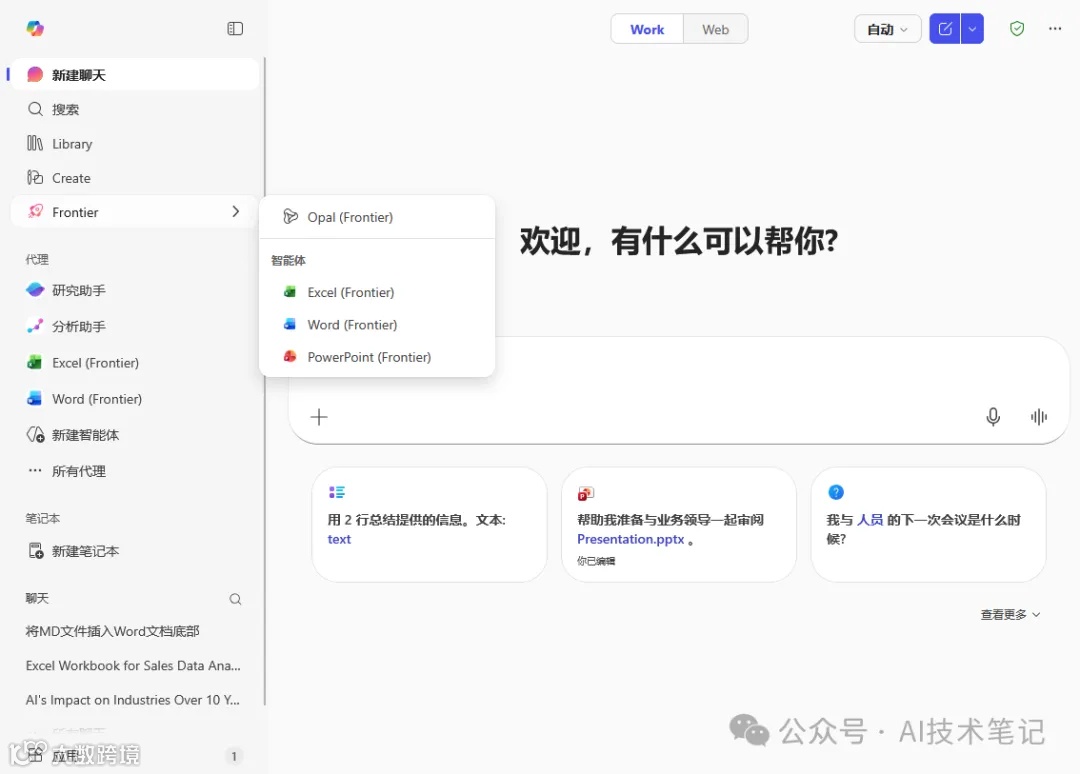The image size is (1080, 774).
Task: Collapse the sidebar panel icon
Action: pos(235,28)
